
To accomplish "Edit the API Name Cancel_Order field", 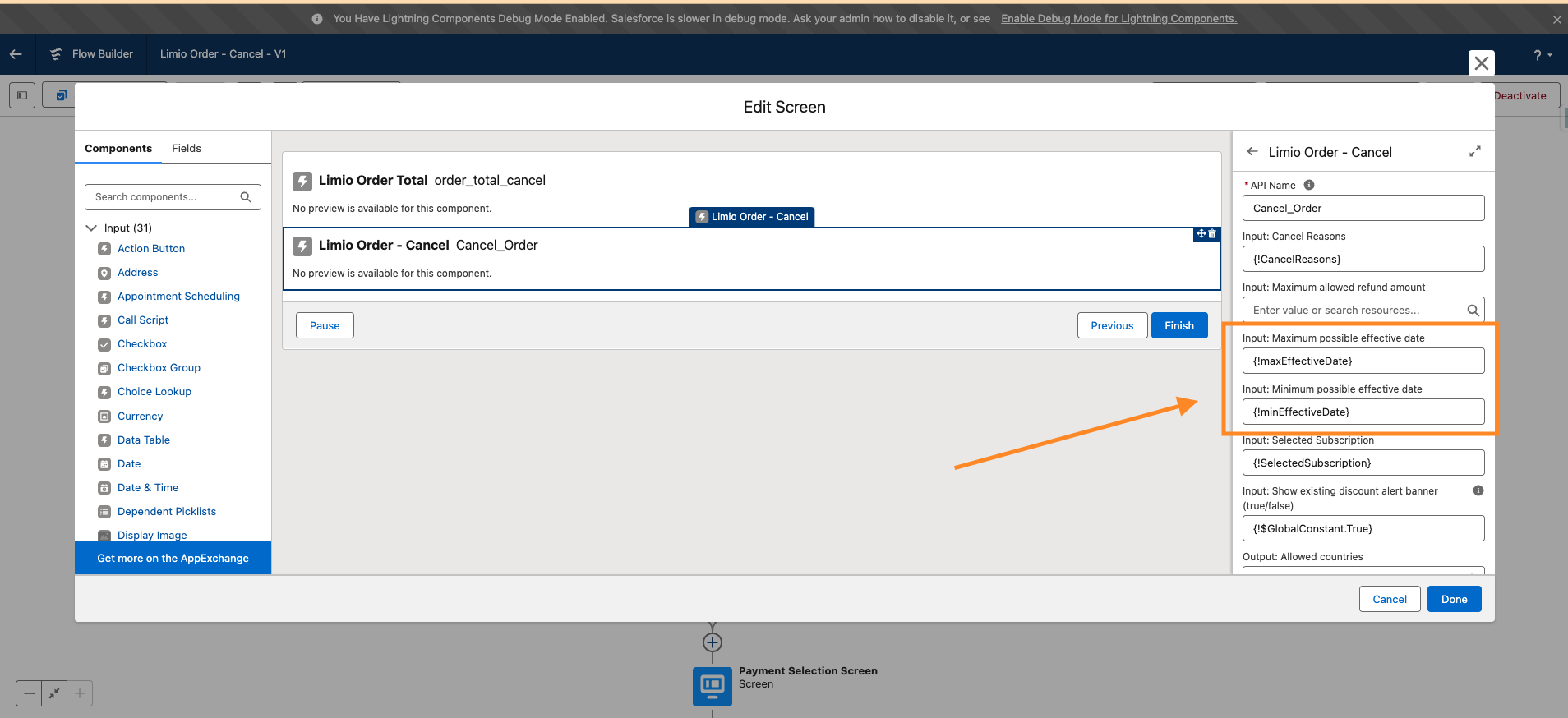I will [1363, 208].
